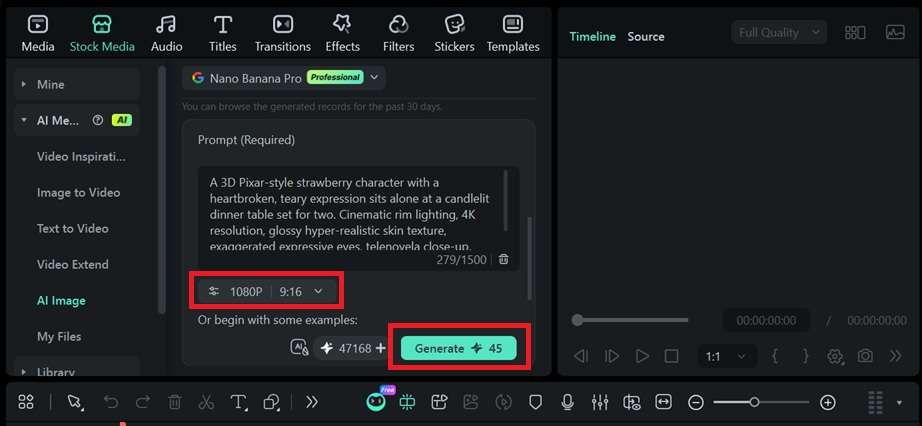922x426 pixels.
Task: Open the Templates tab
Action: 513,34
